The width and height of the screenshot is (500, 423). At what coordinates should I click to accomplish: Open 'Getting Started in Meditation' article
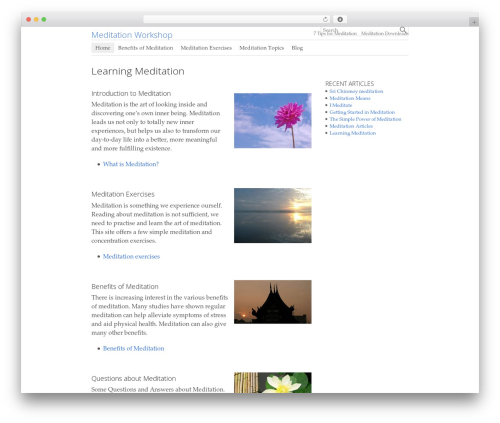[x=362, y=112]
